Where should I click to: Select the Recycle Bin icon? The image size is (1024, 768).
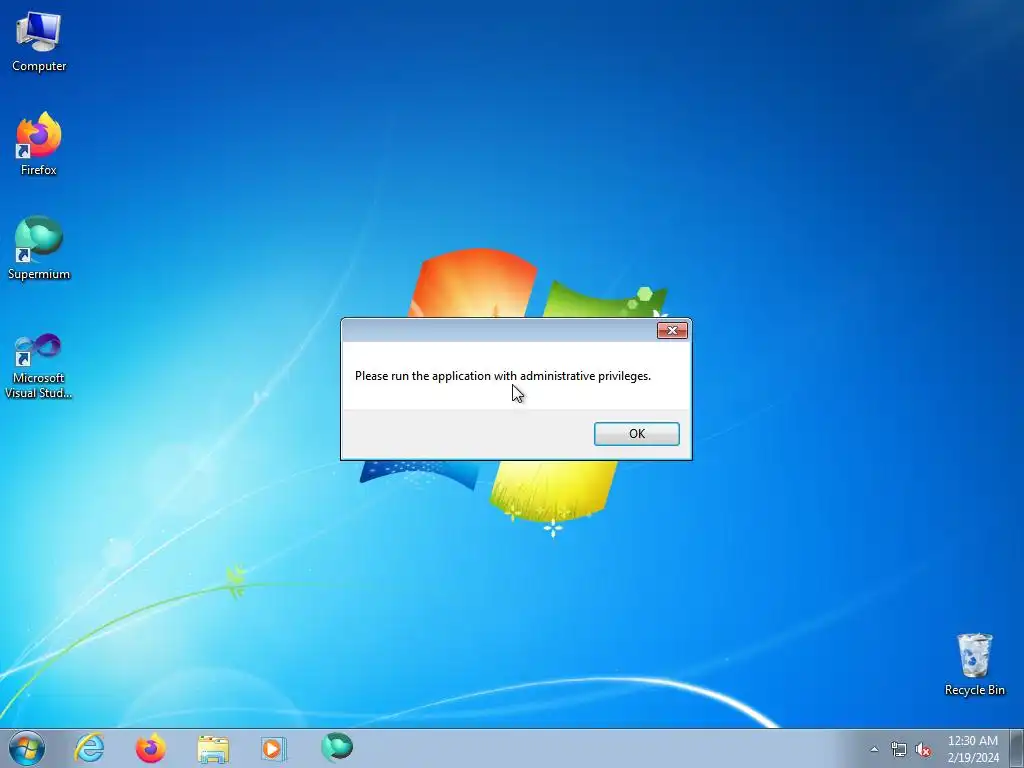pos(974,664)
